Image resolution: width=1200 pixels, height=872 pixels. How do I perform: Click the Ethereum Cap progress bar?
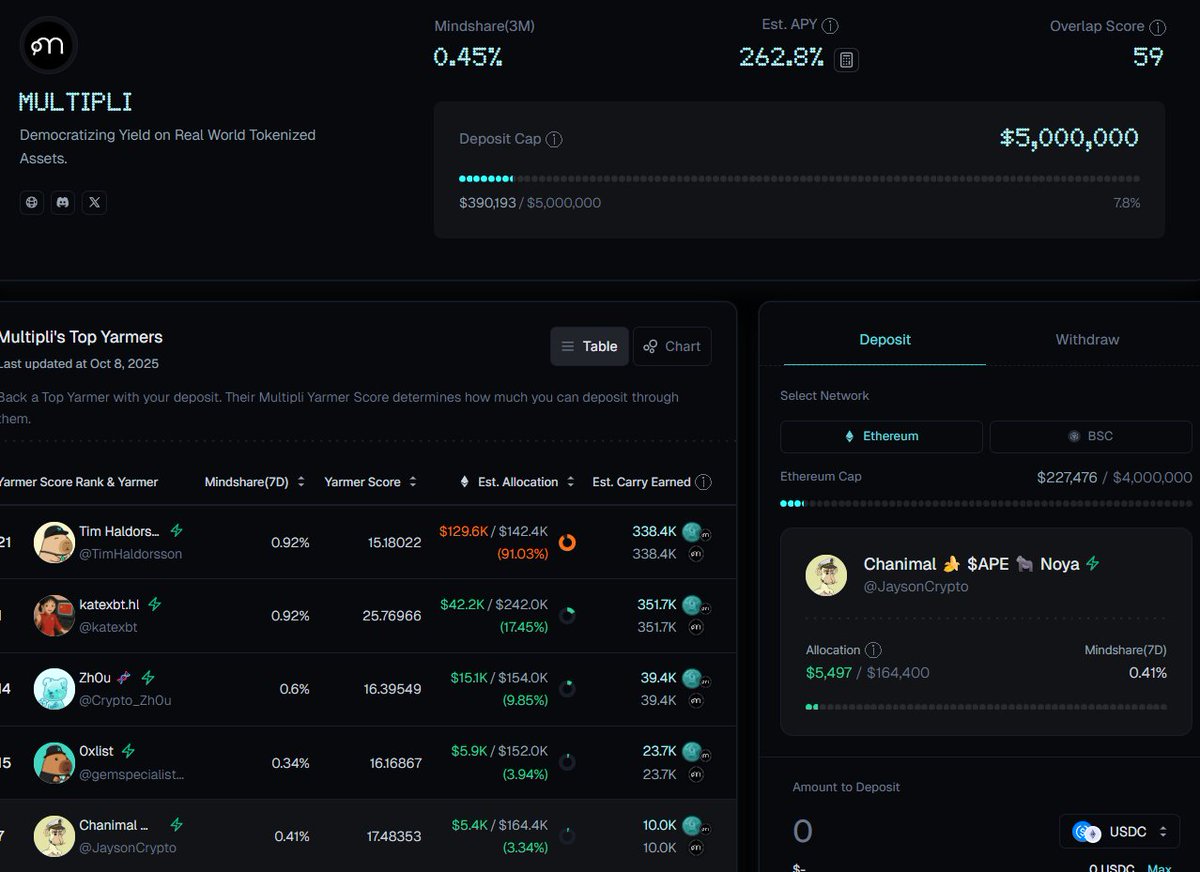pos(986,503)
